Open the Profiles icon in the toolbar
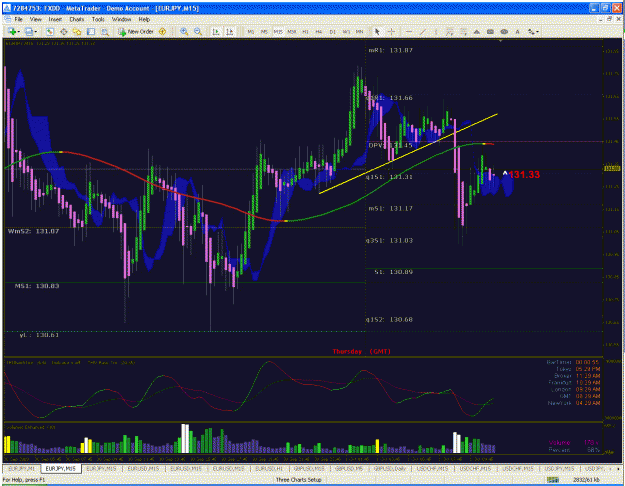Screen dimensions: 625x486 coord(28,31)
